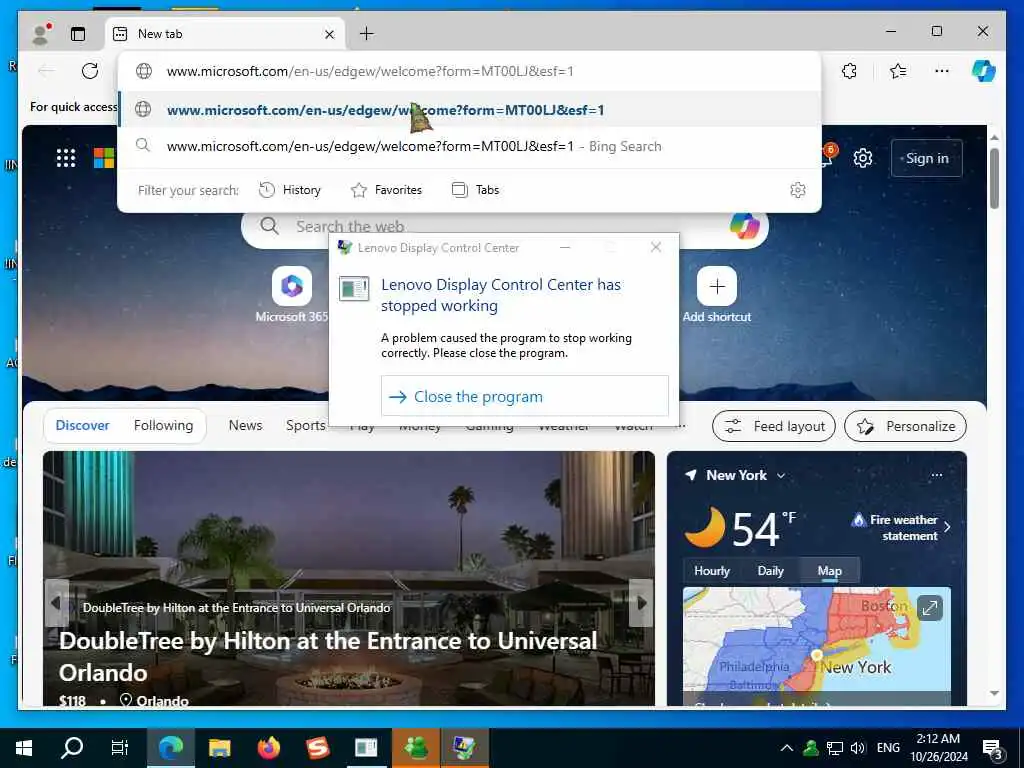This screenshot has width=1024, height=768.
Task: Show hidden system tray icons
Action: (787, 748)
